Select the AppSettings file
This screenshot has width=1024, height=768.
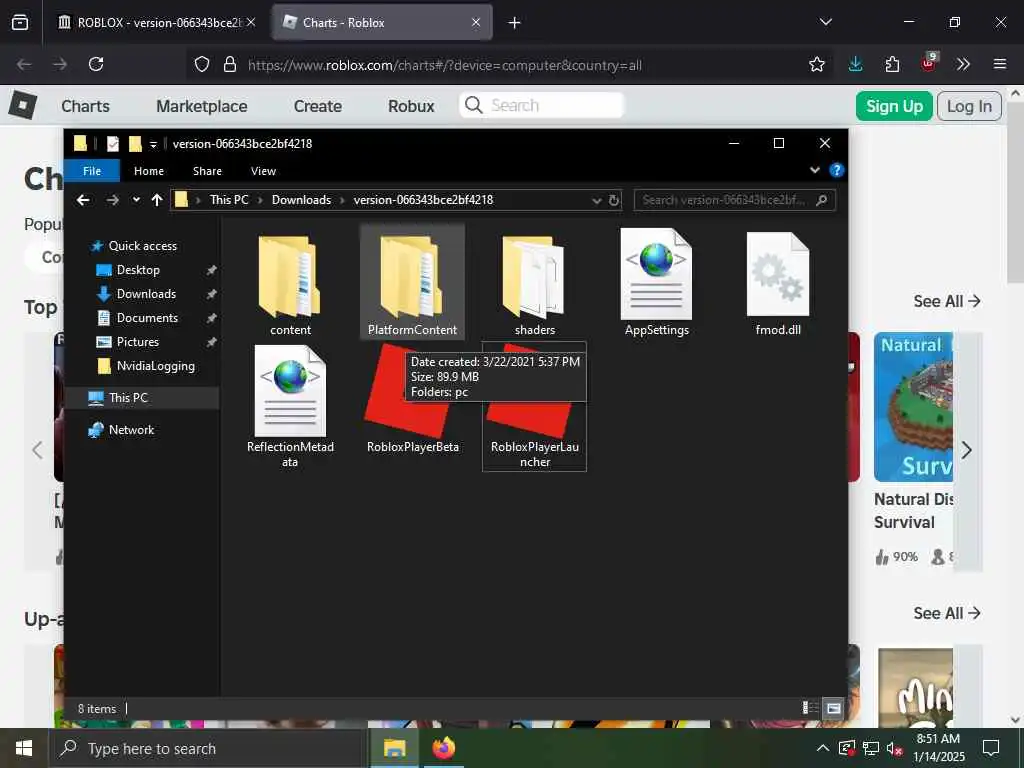pos(656,282)
